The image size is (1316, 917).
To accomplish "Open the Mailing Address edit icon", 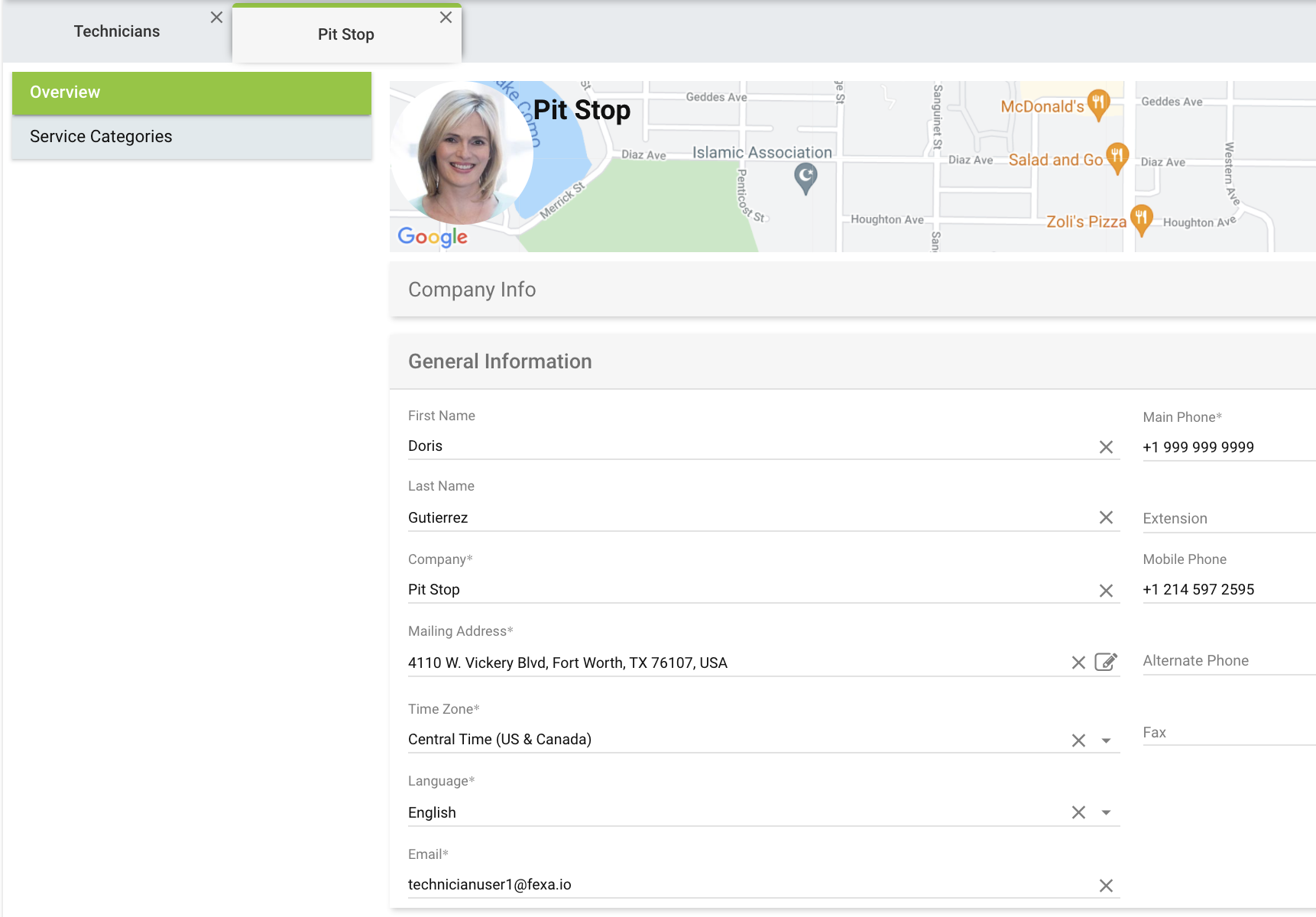I will pyautogui.click(x=1105, y=662).
